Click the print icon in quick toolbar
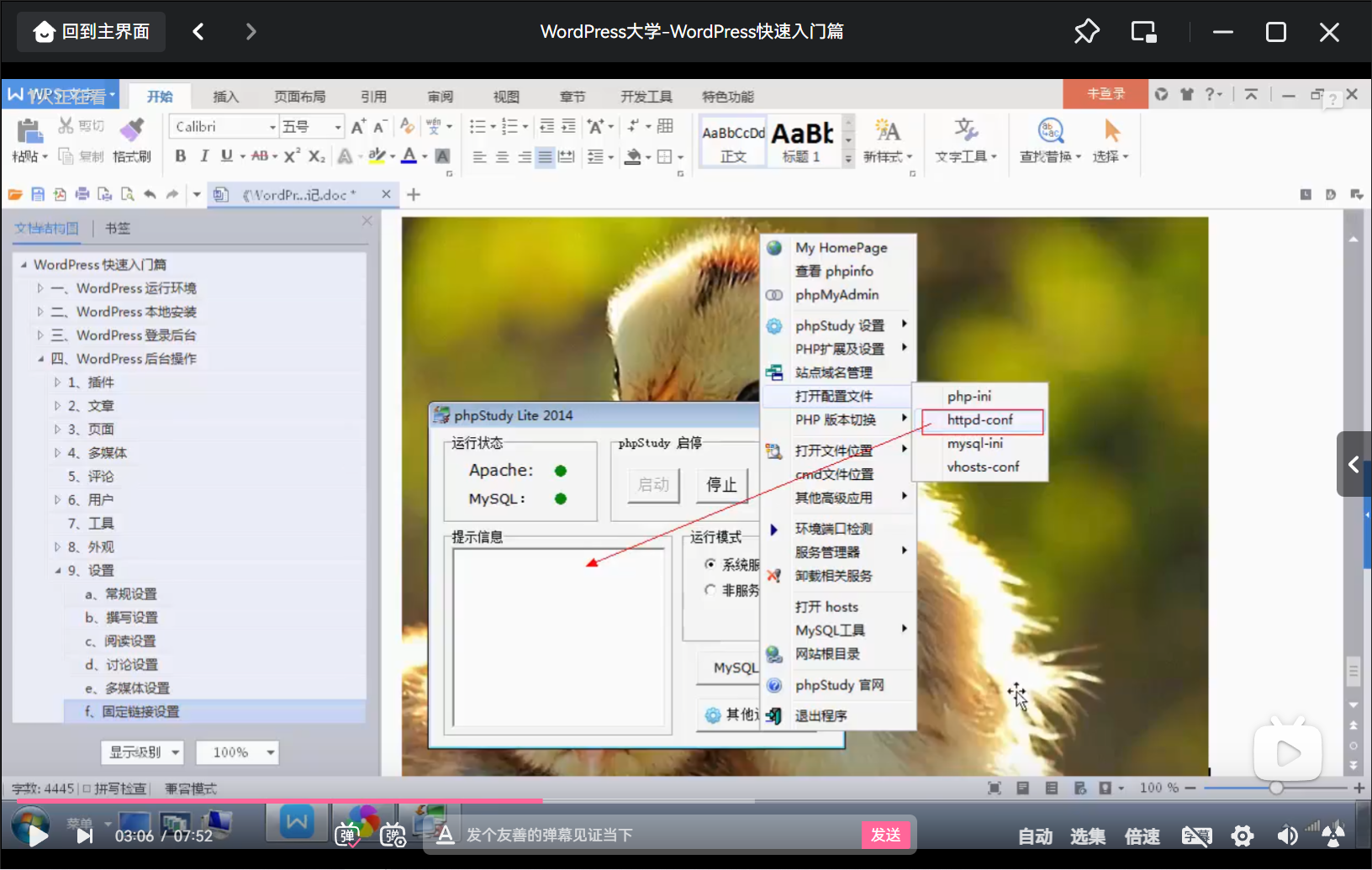1372x870 pixels. (82, 195)
